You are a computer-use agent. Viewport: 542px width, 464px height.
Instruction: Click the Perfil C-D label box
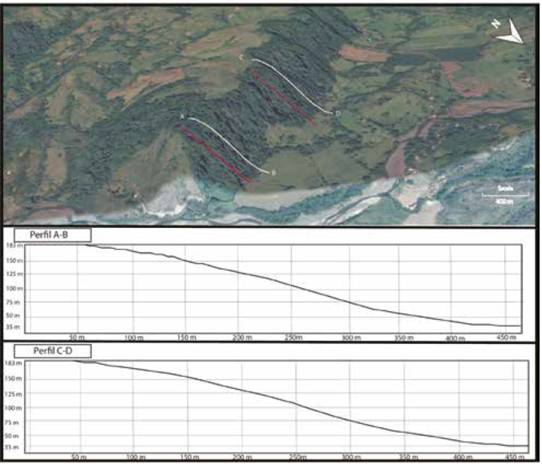coord(53,351)
